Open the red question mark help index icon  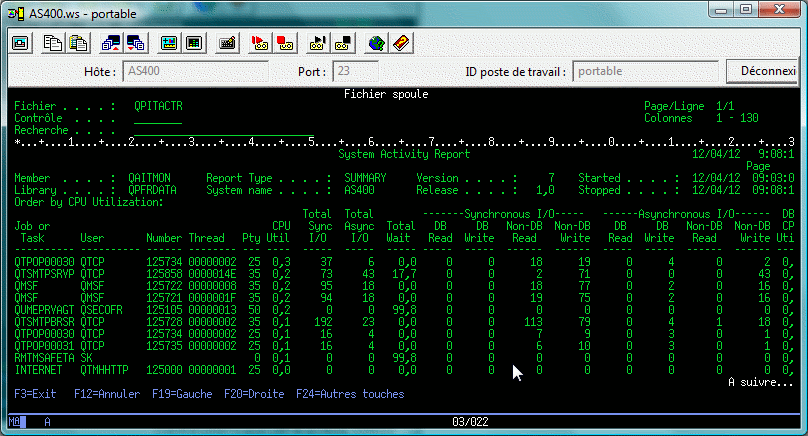click(x=401, y=43)
